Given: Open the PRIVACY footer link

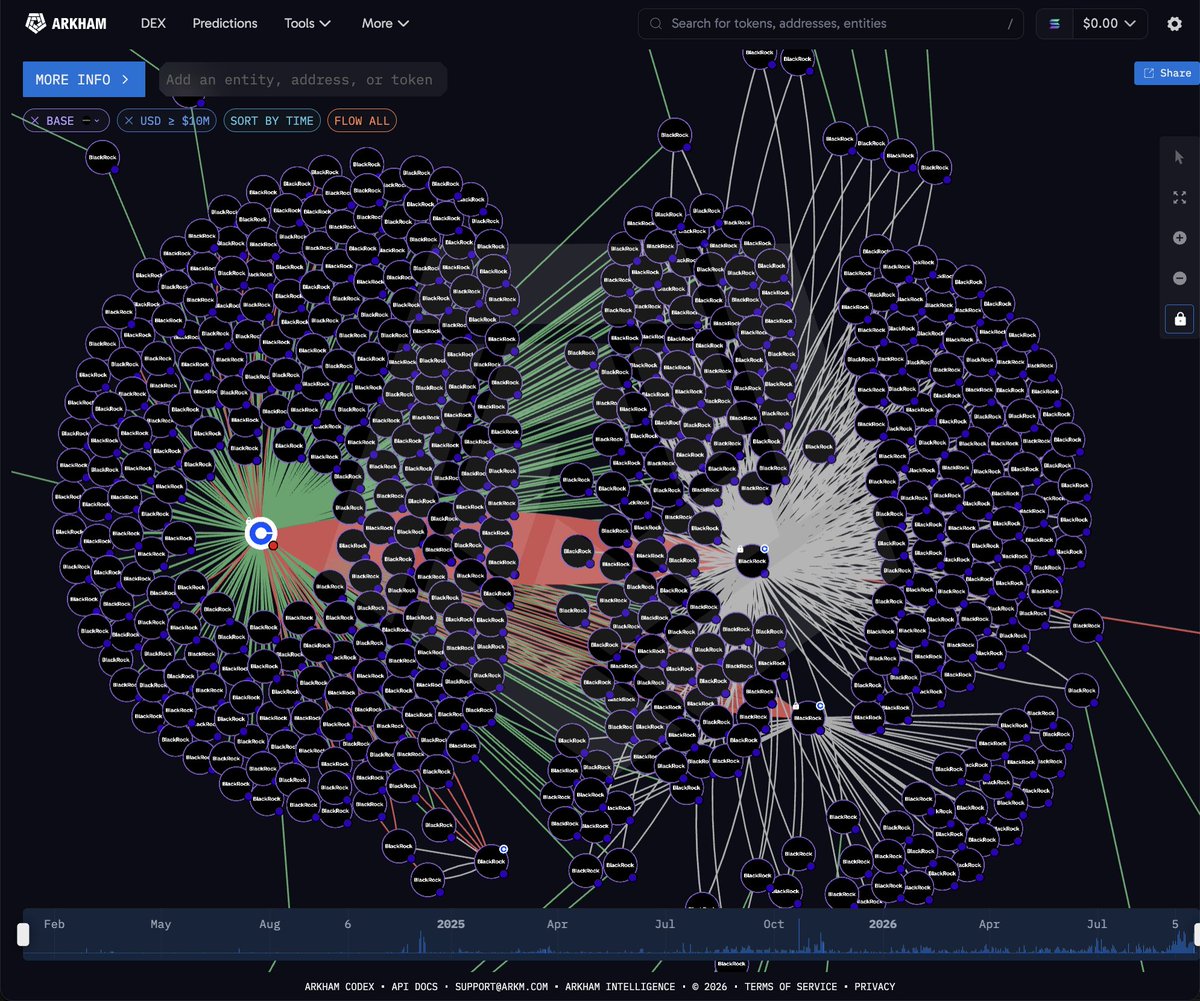Looking at the screenshot, I should click(x=875, y=987).
